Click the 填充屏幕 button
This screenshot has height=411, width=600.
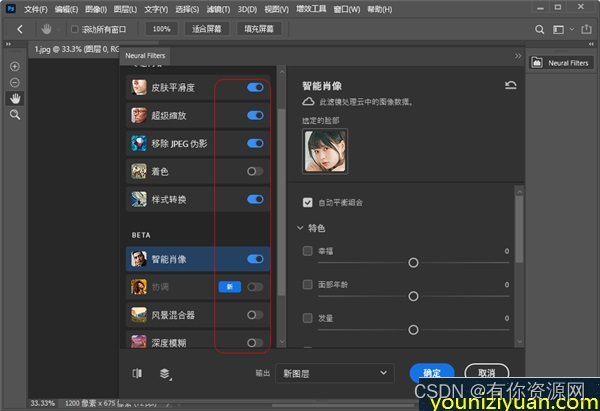coord(259,29)
